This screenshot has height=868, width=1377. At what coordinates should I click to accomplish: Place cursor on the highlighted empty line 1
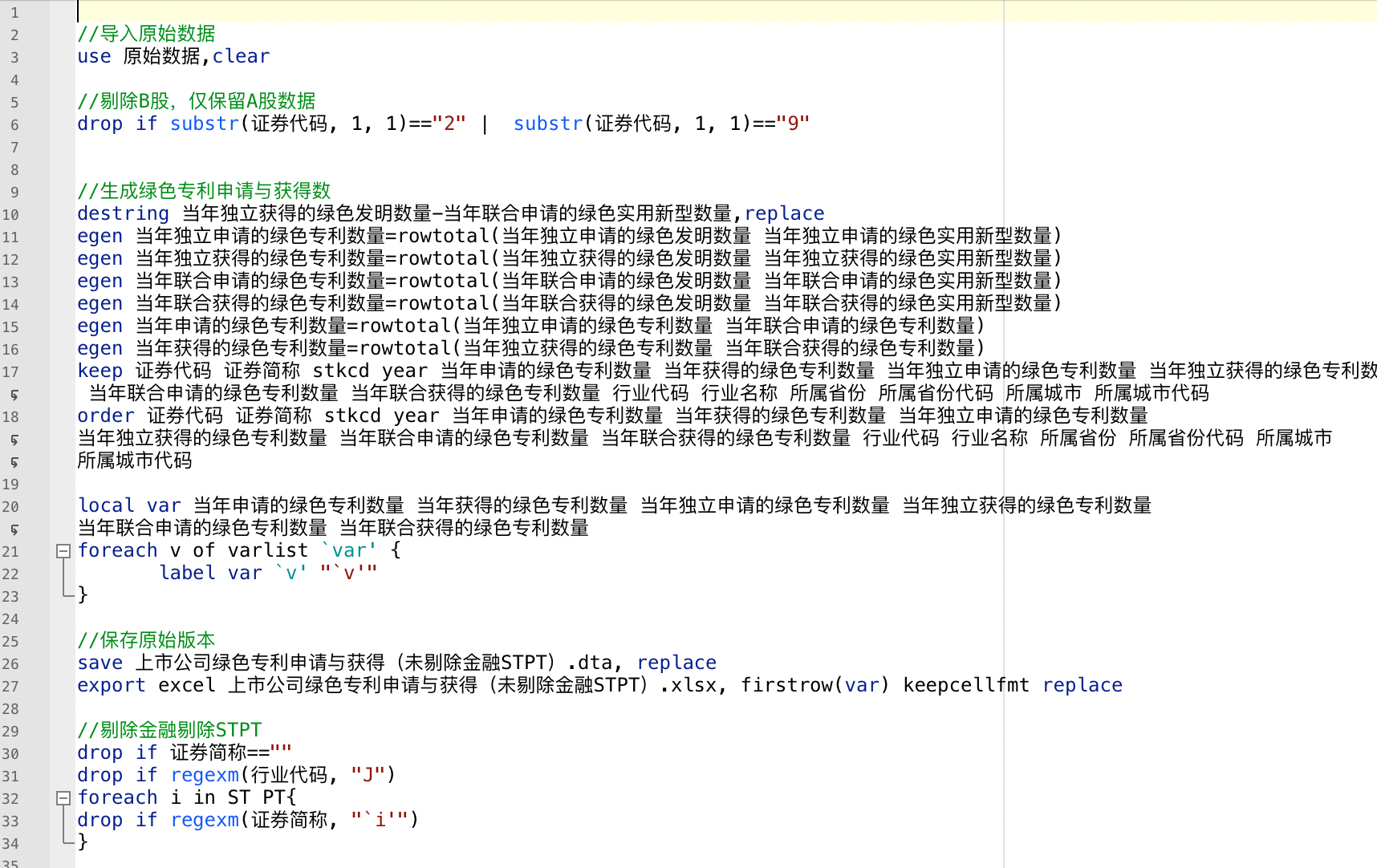click(481, 11)
